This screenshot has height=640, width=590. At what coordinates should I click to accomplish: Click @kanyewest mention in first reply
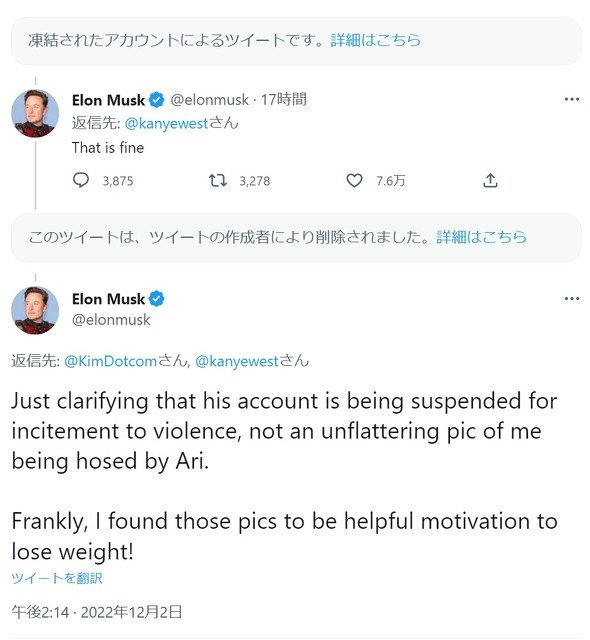coord(166,123)
